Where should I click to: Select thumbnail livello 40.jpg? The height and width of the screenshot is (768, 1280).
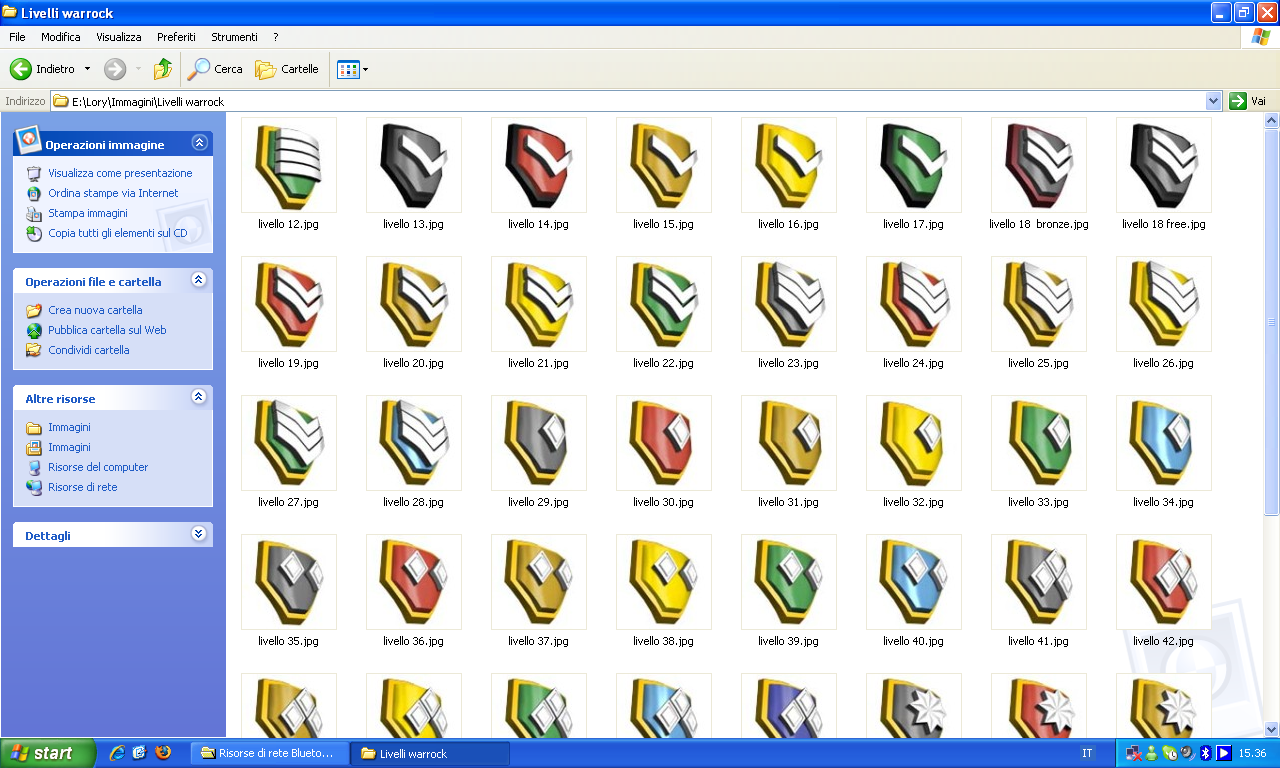(x=914, y=582)
